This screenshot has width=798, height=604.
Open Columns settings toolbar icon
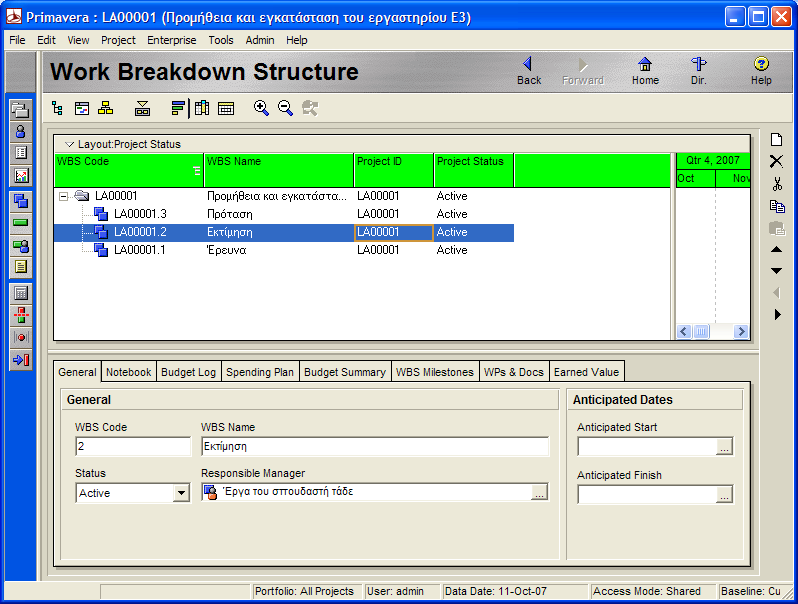click(x=202, y=108)
